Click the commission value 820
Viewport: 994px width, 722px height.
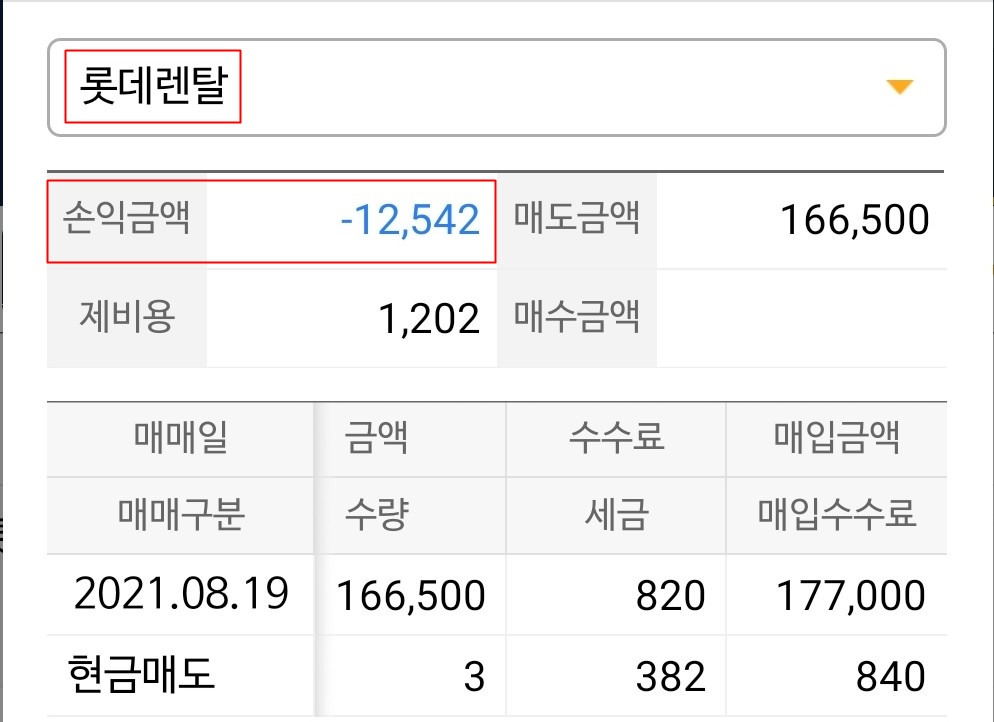click(671, 596)
